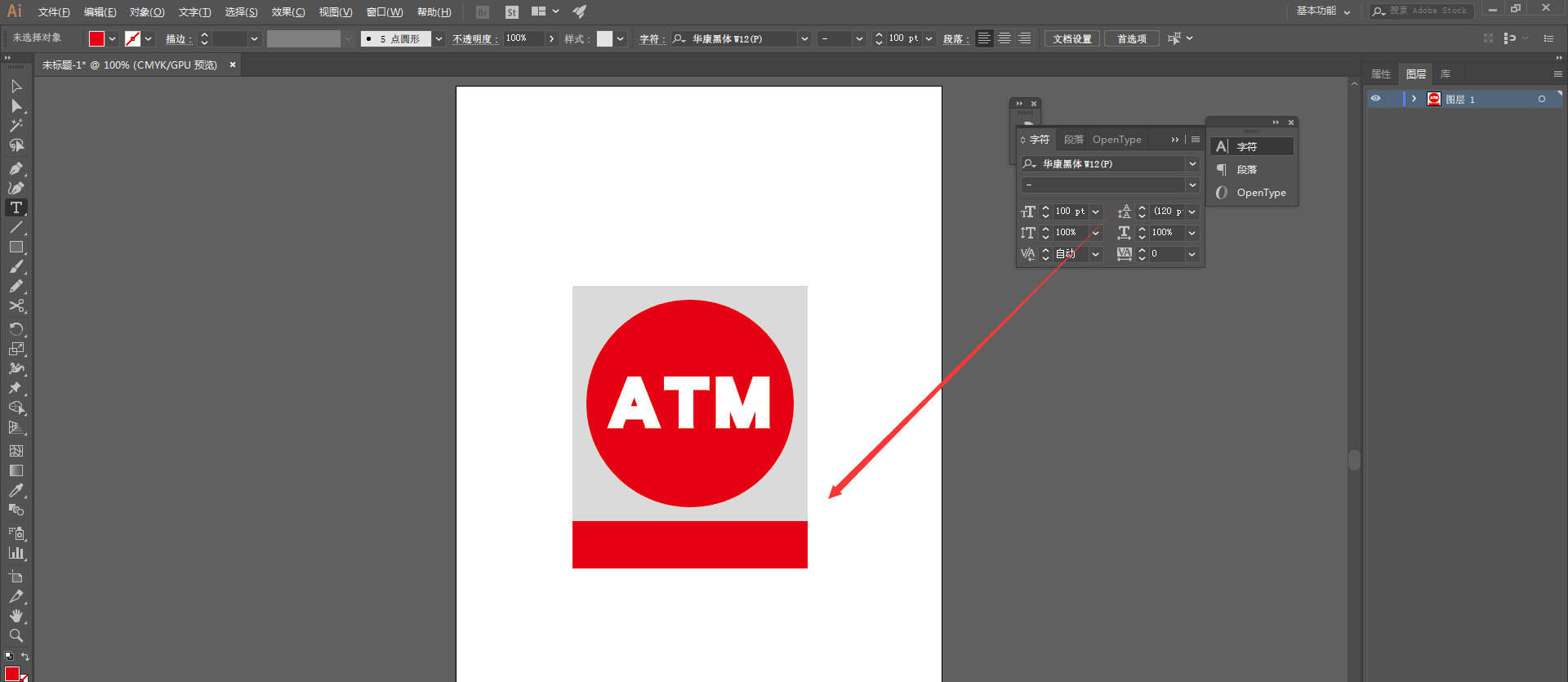Screen dimensions: 1568x682
Task: Open Character panel font style dropdown
Action: pyautogui.click(x=1192, y=185)
